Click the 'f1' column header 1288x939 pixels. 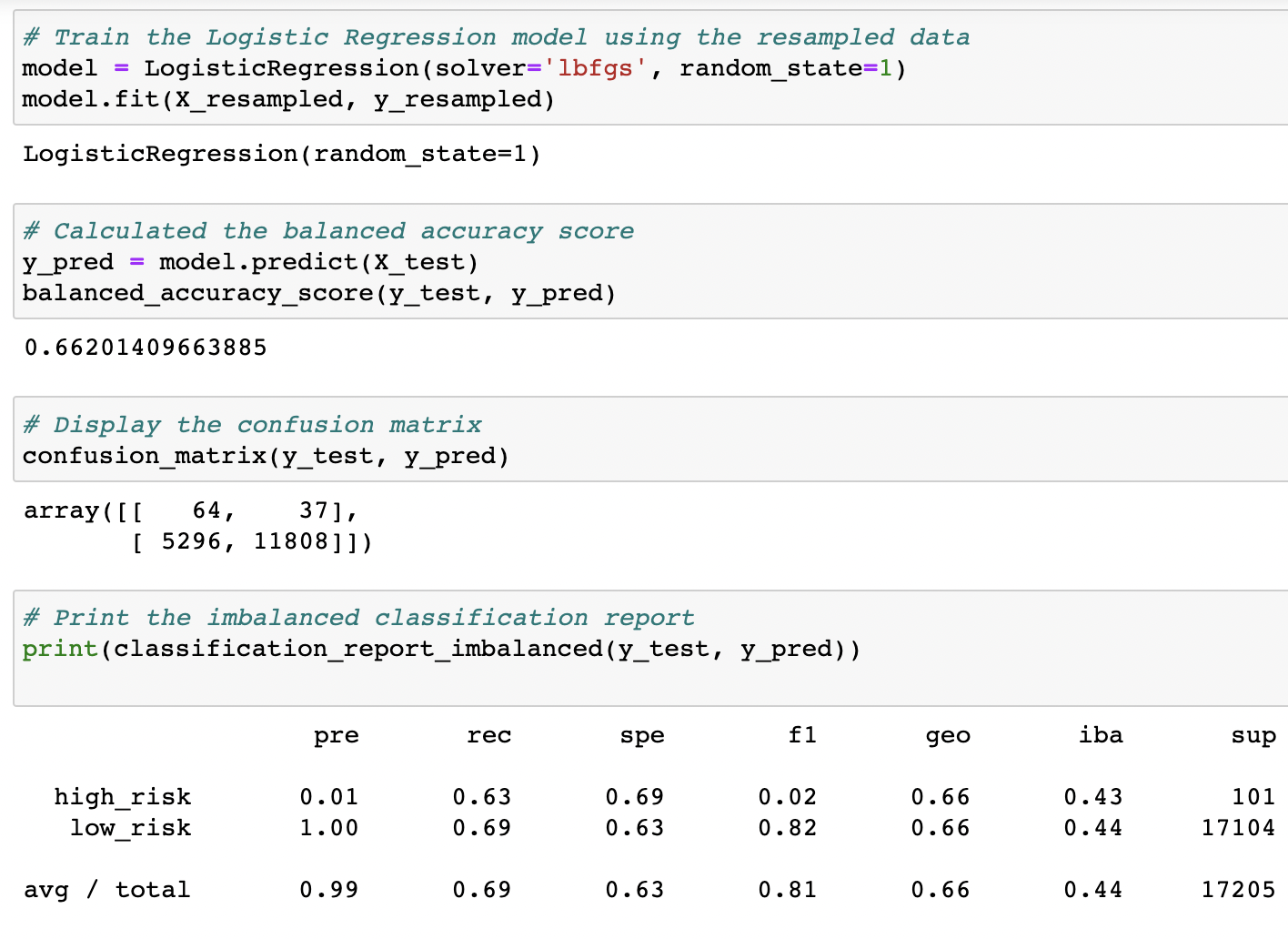(x=802, y=734)
